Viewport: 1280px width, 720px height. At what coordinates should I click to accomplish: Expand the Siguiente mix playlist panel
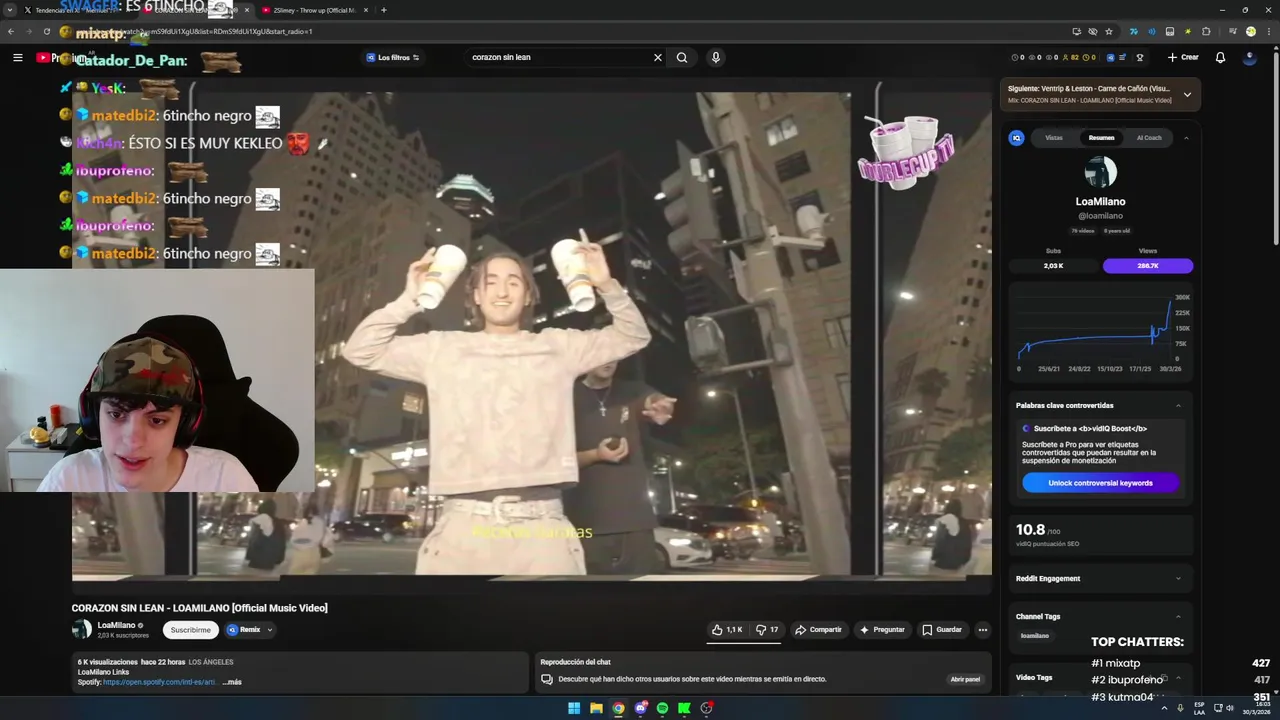[x=1187, y=95]
